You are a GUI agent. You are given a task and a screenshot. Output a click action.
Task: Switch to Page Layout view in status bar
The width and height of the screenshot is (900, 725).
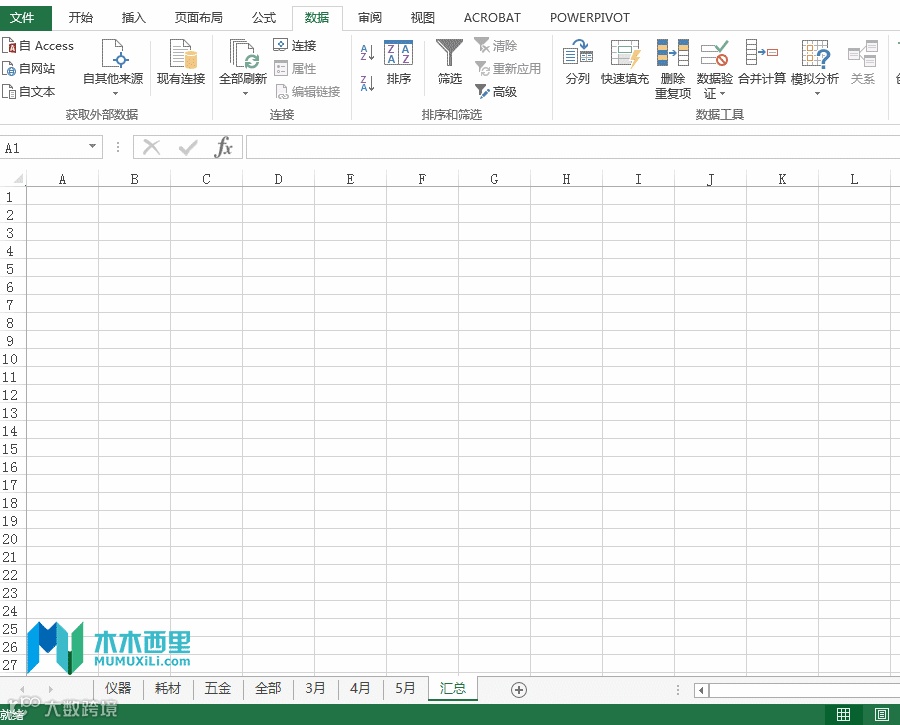[882, 714]
